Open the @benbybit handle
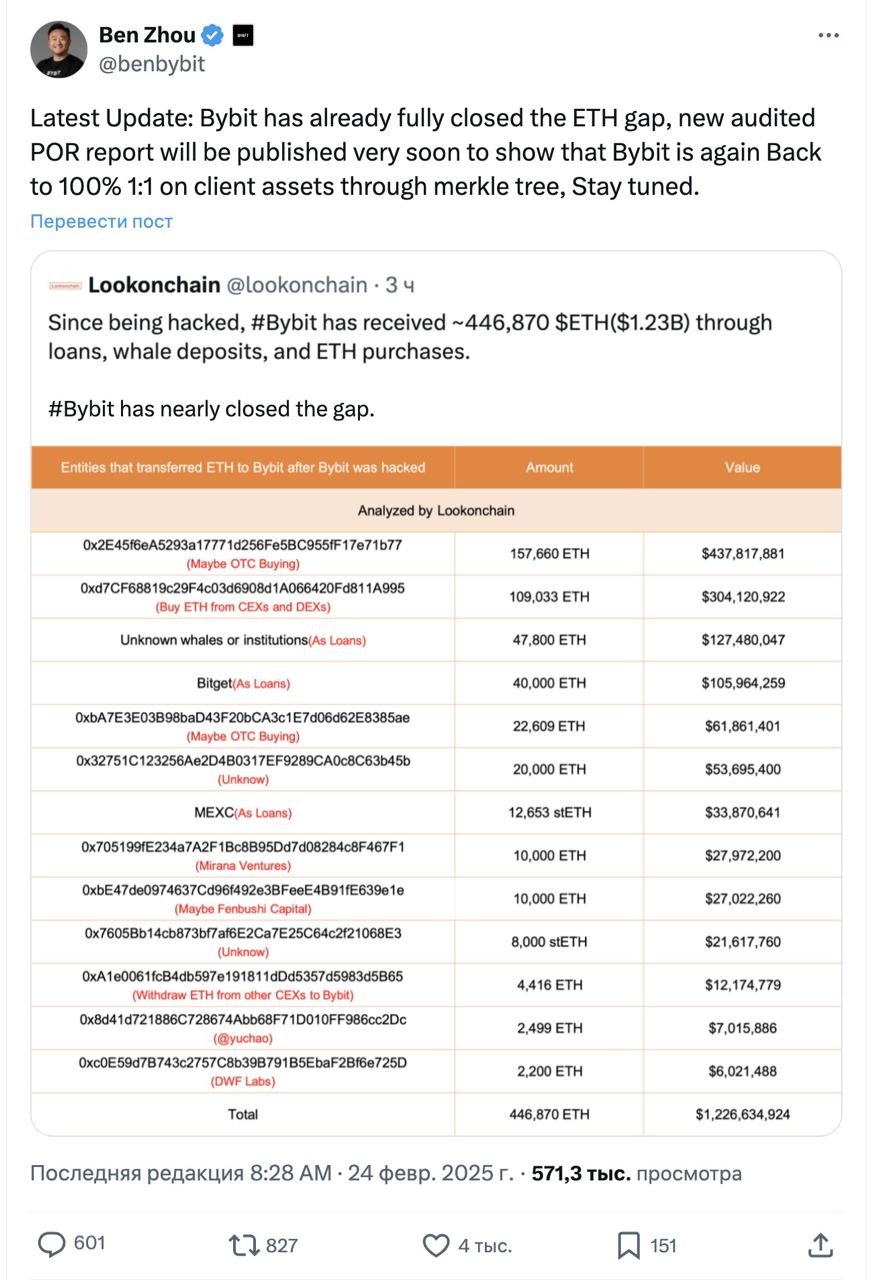Image resolution: width=873 pixels, height=1280 pixels. point(152,64)
